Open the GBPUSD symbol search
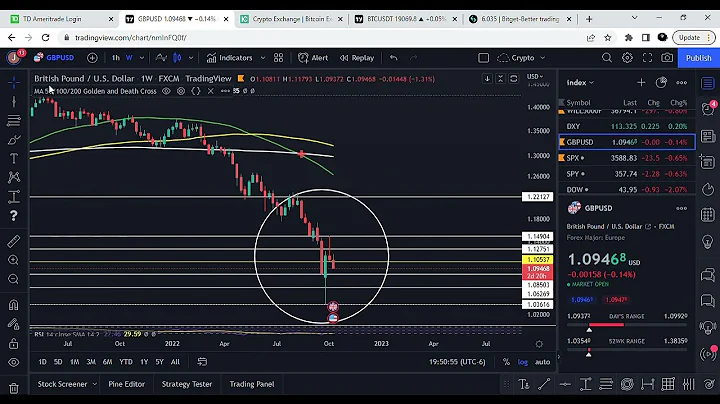The height and width of the screenshot is (404, 720). [54, 58]
